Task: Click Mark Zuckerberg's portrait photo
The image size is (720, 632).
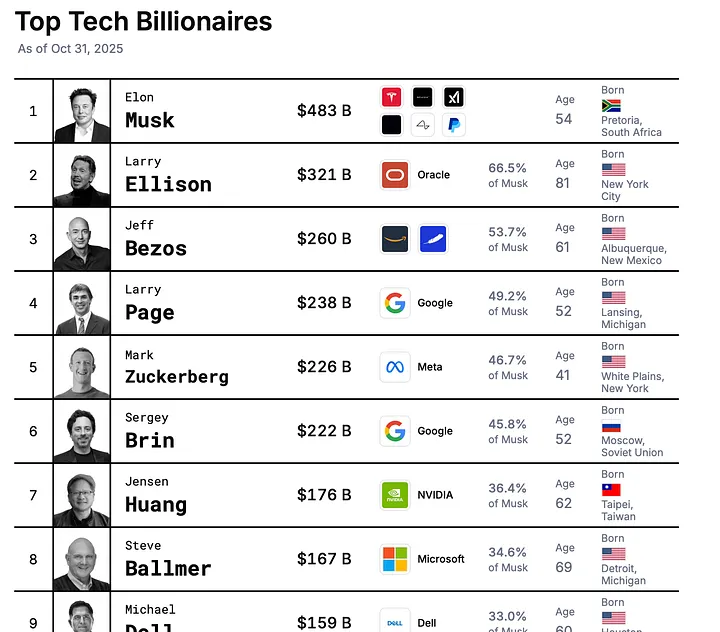Action: pos(82,367)
